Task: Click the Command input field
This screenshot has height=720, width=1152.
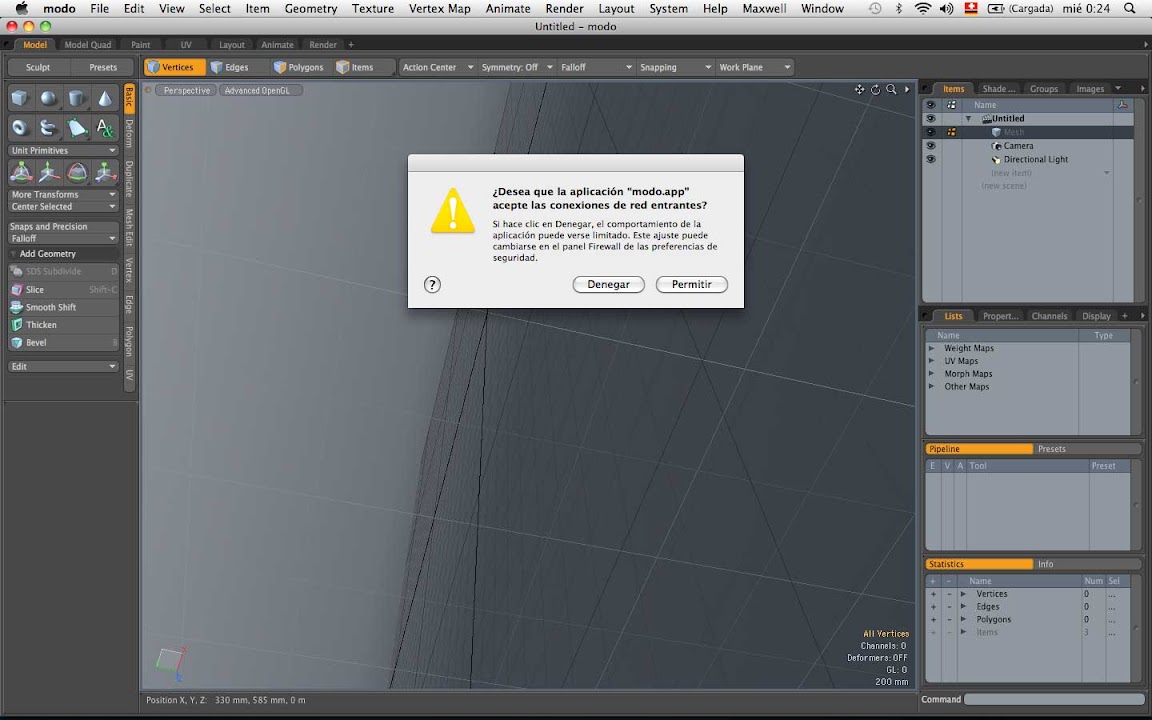Action: coord(1054,699)
